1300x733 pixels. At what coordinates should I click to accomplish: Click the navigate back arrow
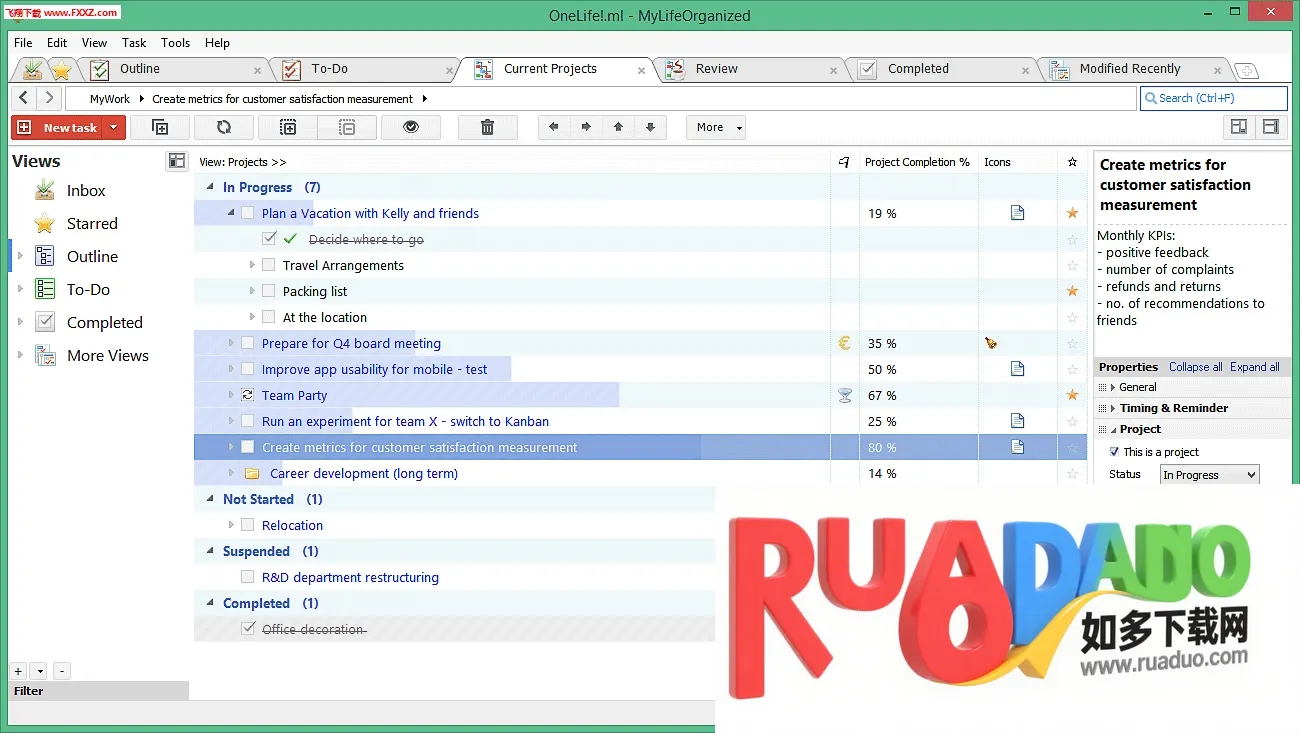(24, 98)
